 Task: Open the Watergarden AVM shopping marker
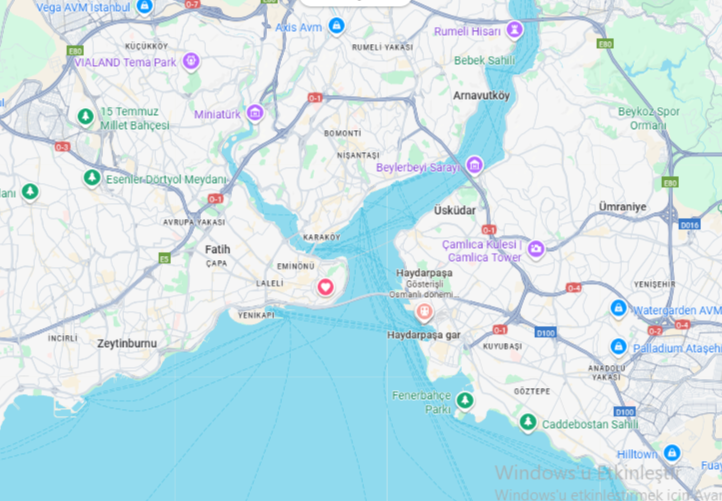click(x=618, y=309)
